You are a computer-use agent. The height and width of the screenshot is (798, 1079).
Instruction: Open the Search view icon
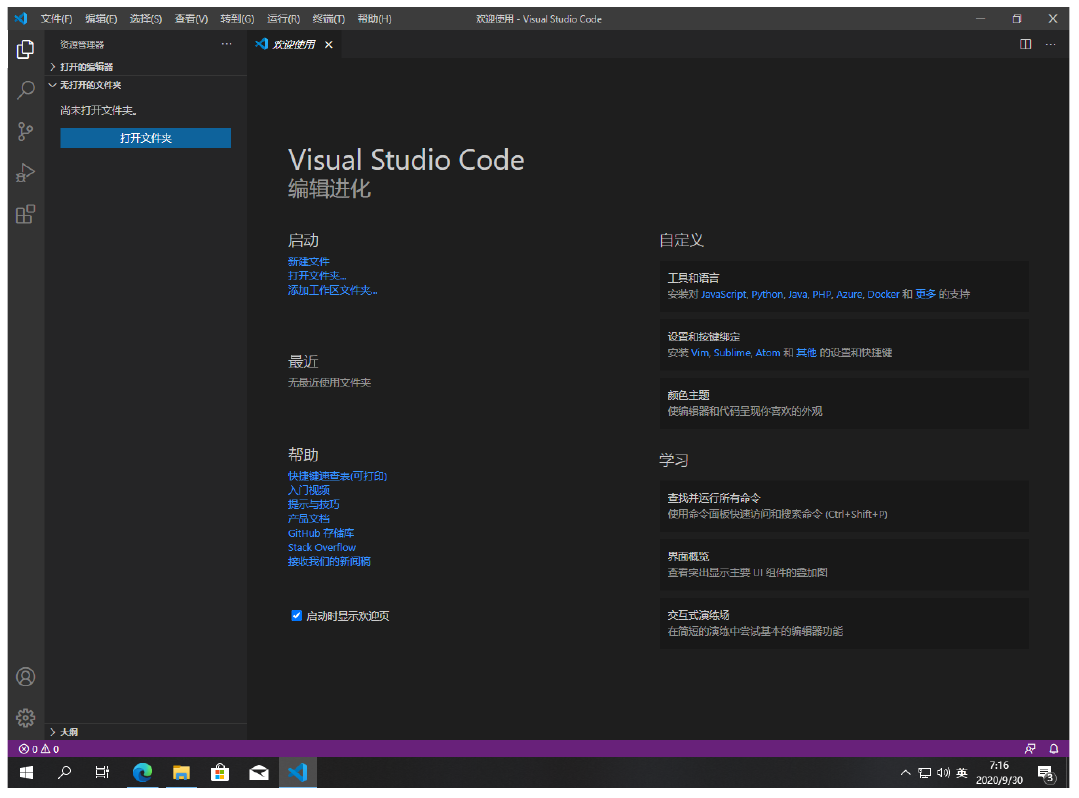(x=26, y=90)
